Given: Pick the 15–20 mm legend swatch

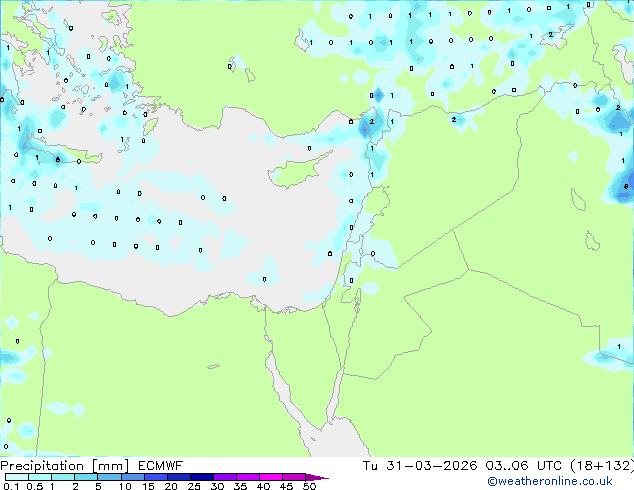Looking at the screenshot, I should (x=155, y=477).
